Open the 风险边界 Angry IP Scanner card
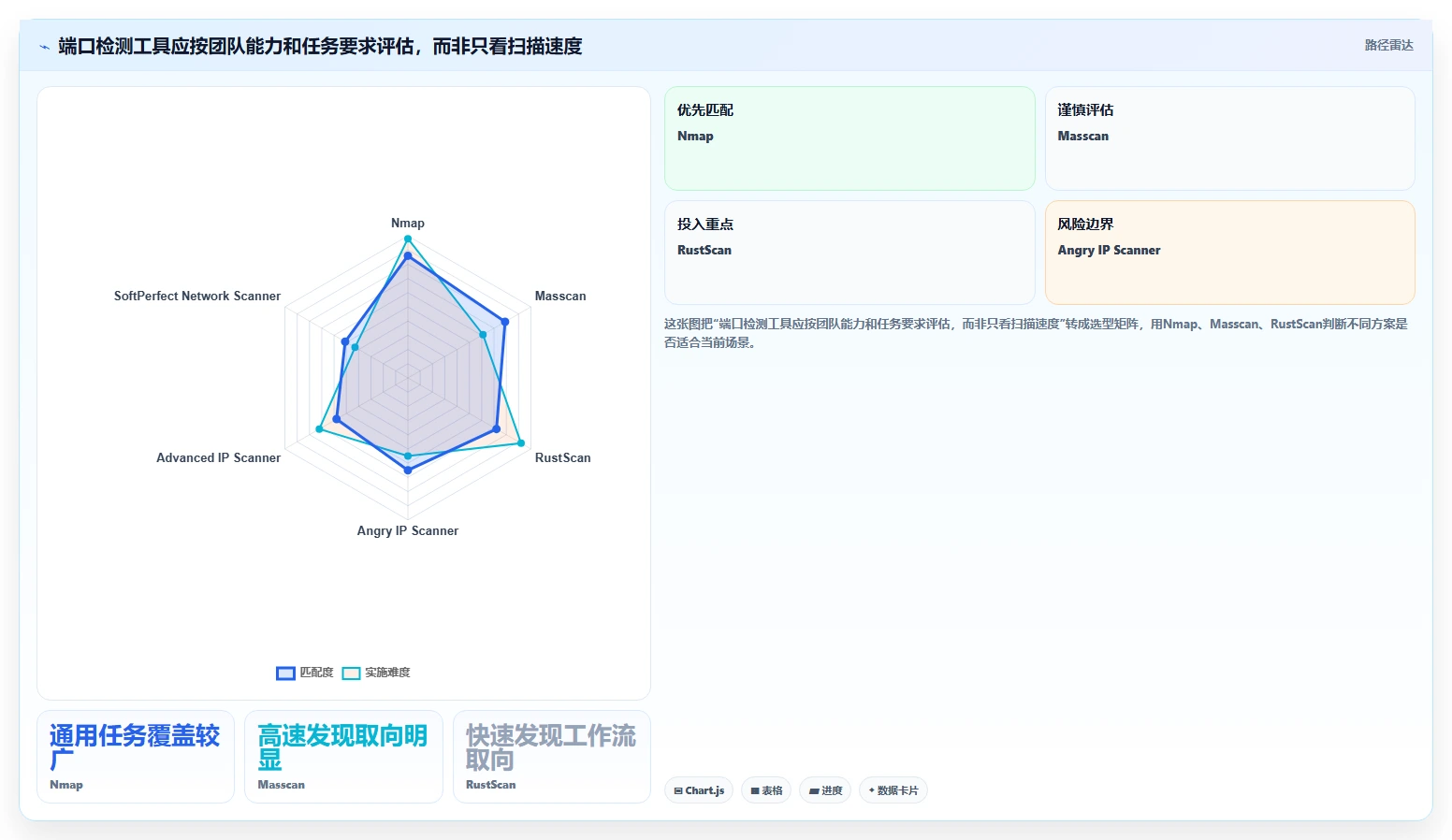The image size is (1452, 840). (1229, 253)
